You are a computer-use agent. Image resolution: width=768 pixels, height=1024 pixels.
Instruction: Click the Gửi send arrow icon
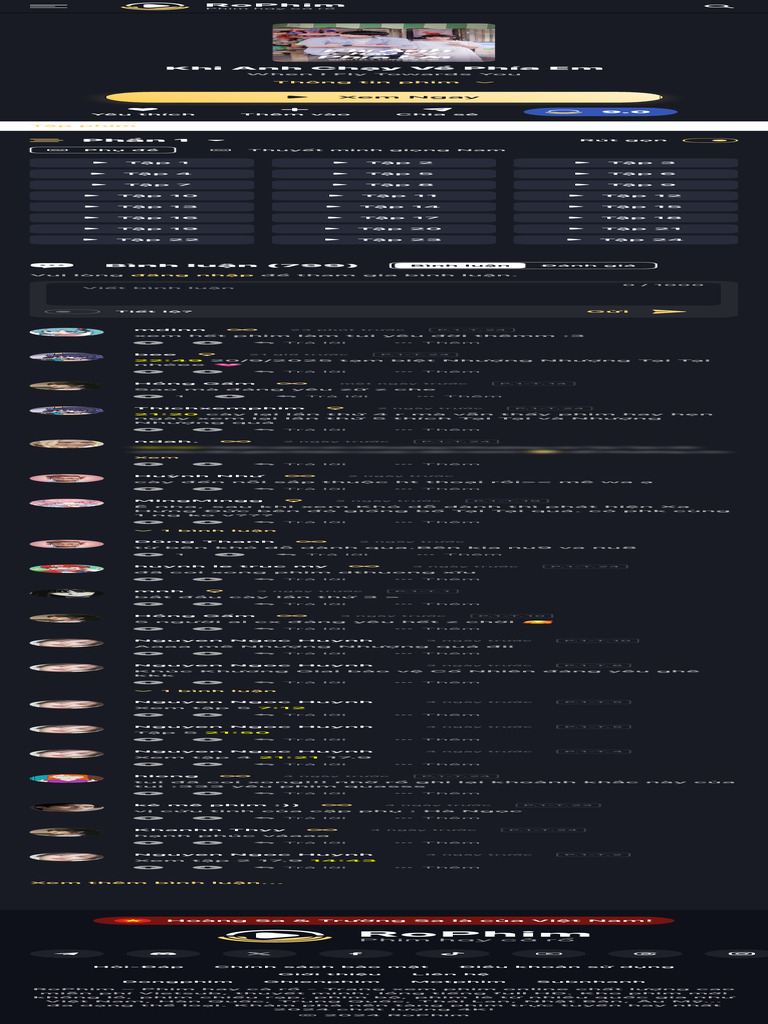tap(670, 312)
